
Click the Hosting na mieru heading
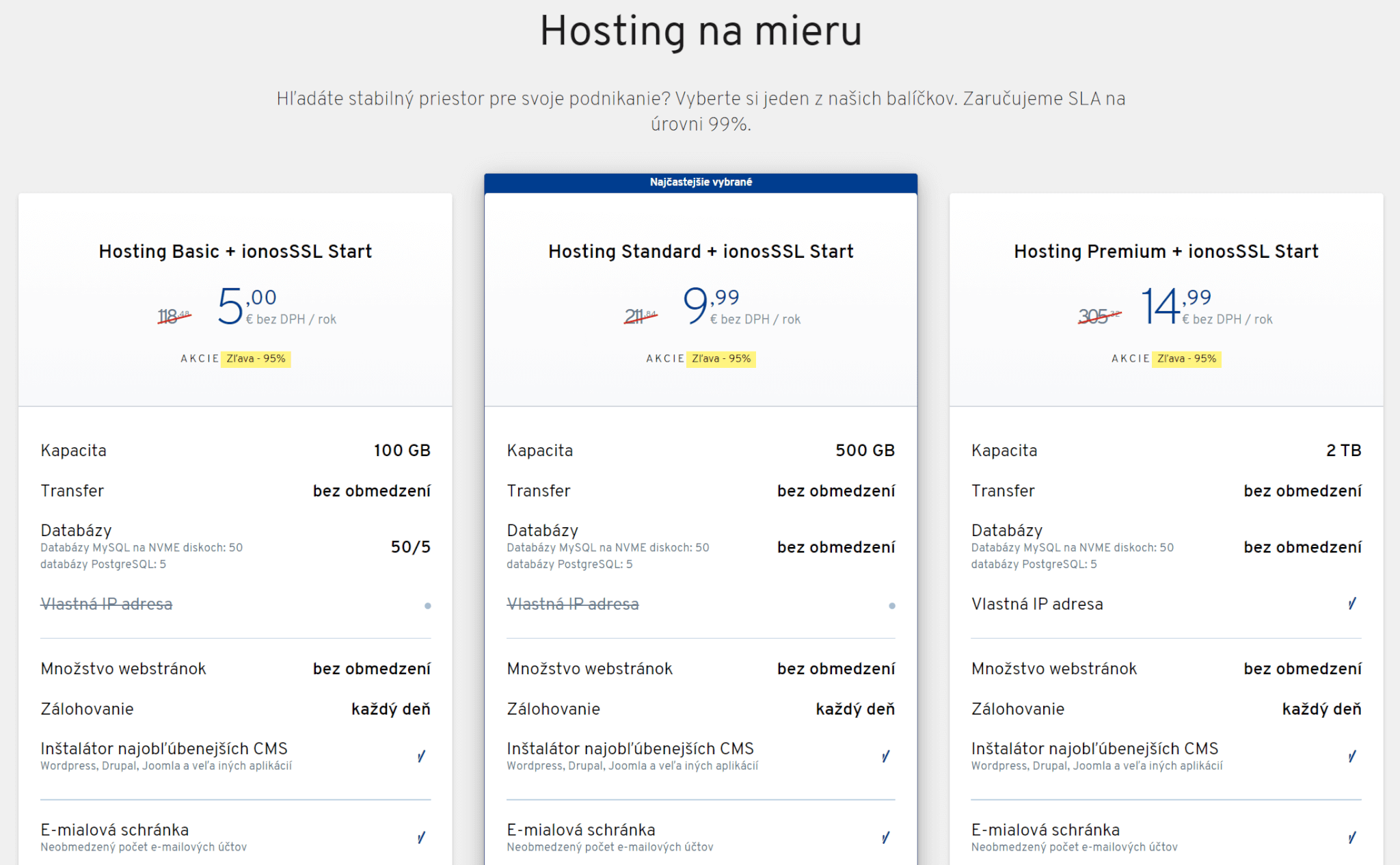pos(701,31)
